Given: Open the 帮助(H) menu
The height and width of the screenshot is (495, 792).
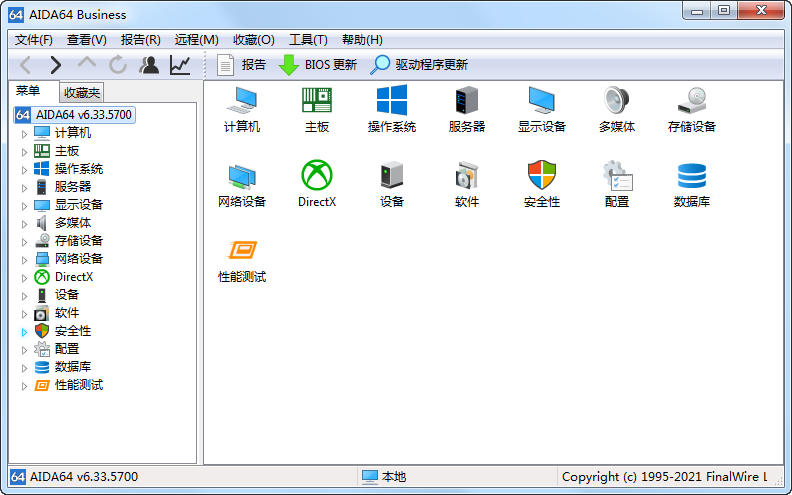Looking at the screenshot, I should coord(362,40).
